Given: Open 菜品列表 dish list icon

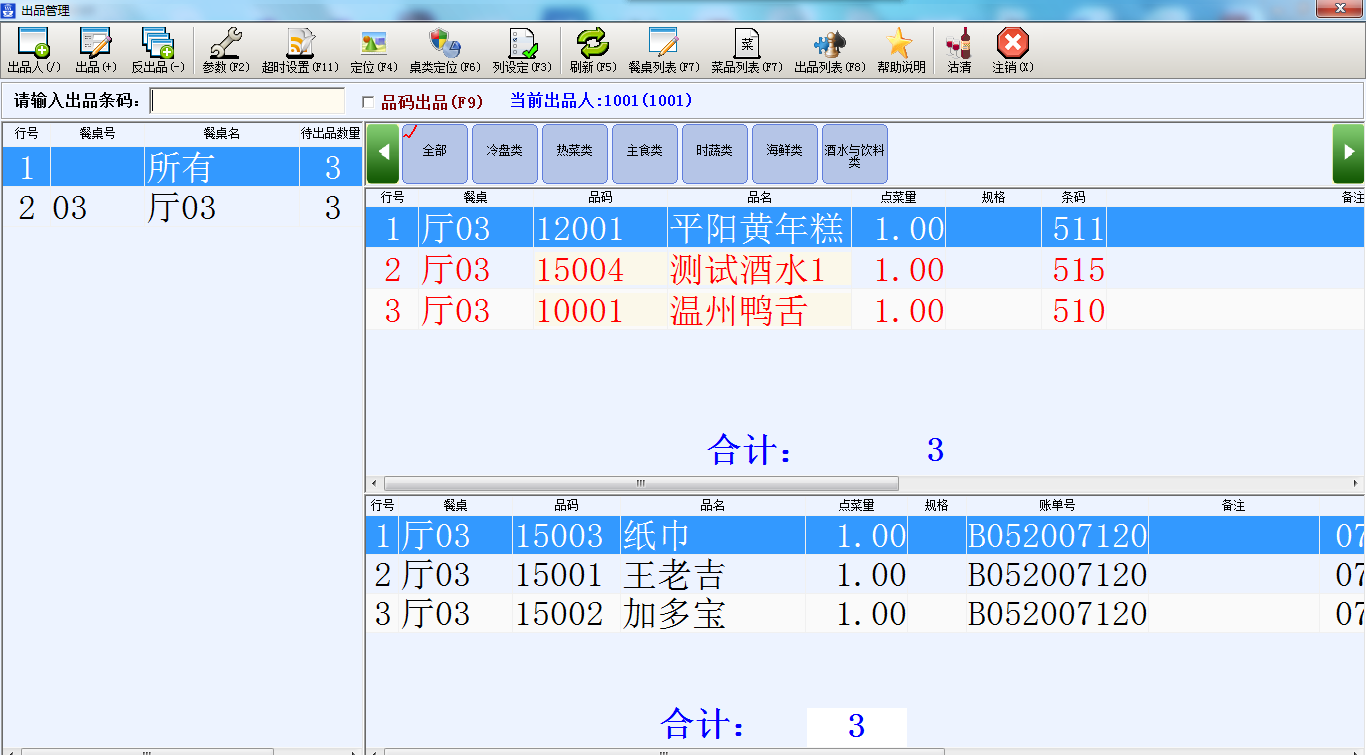Looking at the screenshot, I should tap(747, 44).
